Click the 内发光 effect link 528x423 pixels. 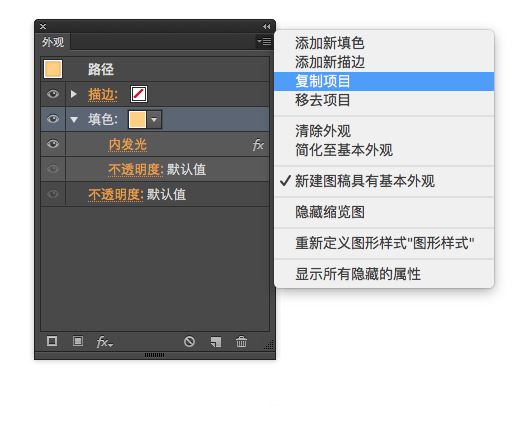(x=128, y=145)
